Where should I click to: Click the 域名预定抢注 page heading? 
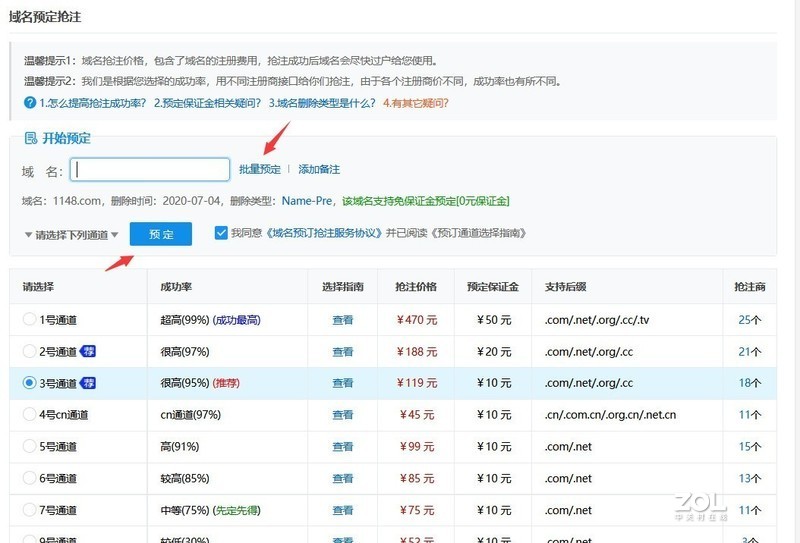pyautogui.click(x=45, y=16)
